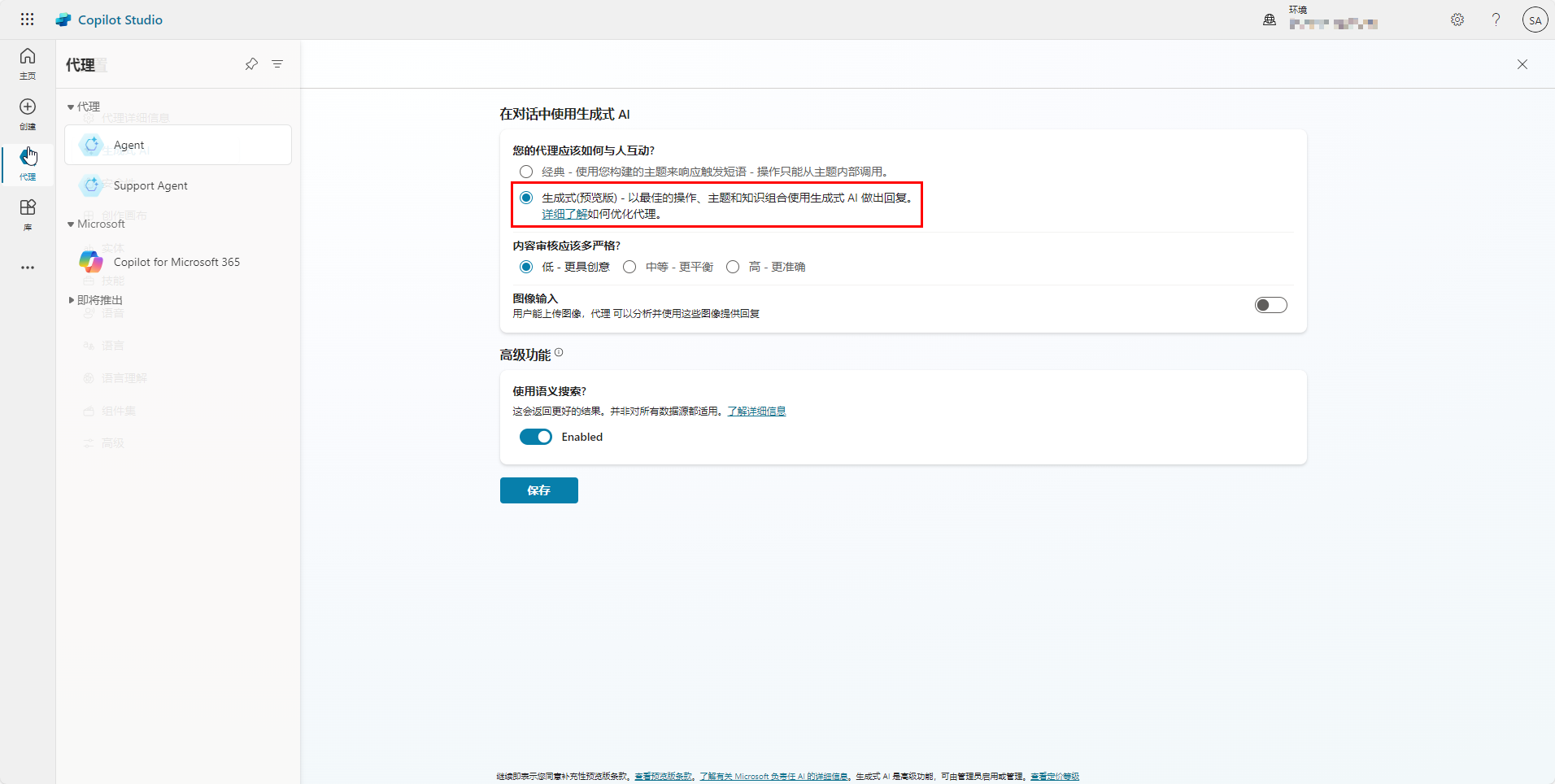Toggle the 图像输入 switch on
1555x784 pixels.
(x=1271, y=305)
